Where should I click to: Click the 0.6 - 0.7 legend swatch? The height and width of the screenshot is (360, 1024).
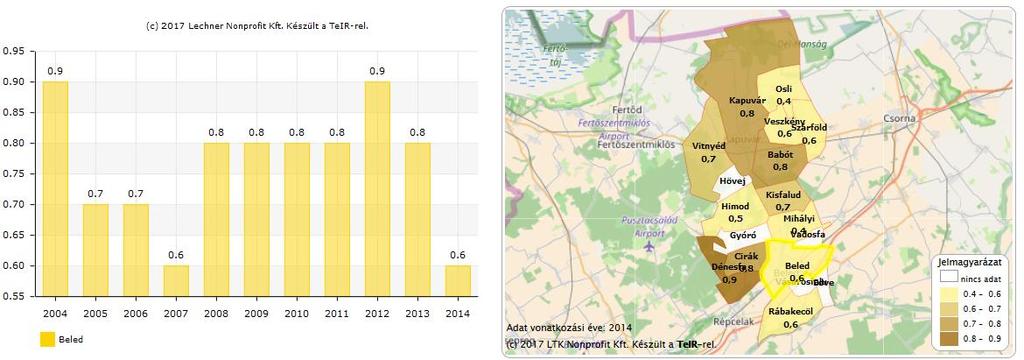[x=948, y=308]
